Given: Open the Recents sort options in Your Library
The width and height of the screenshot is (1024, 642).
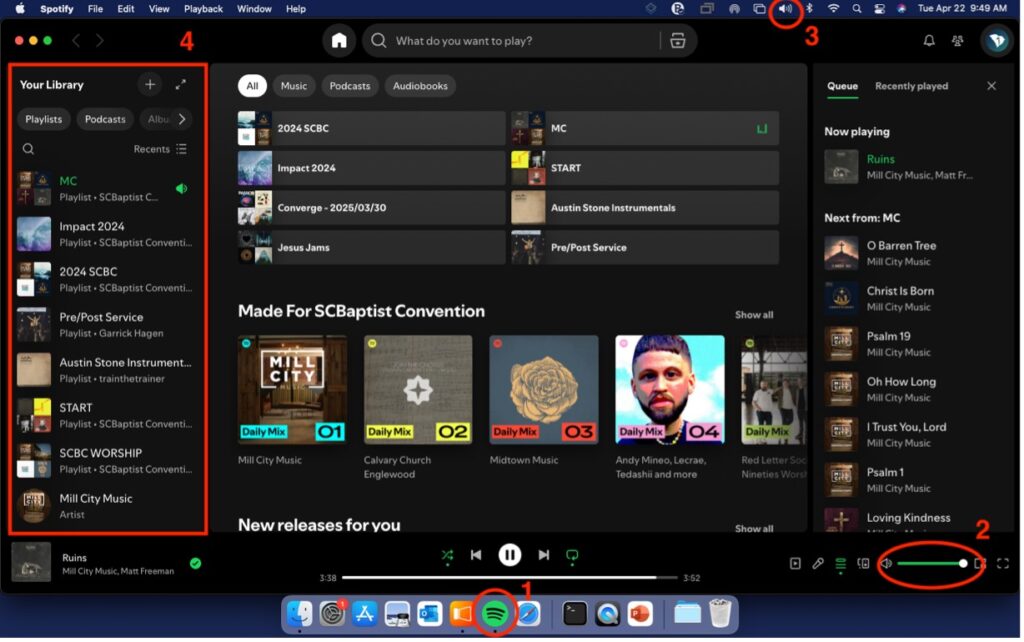Looking at the screenshot, I should click(x=161, y=149).
